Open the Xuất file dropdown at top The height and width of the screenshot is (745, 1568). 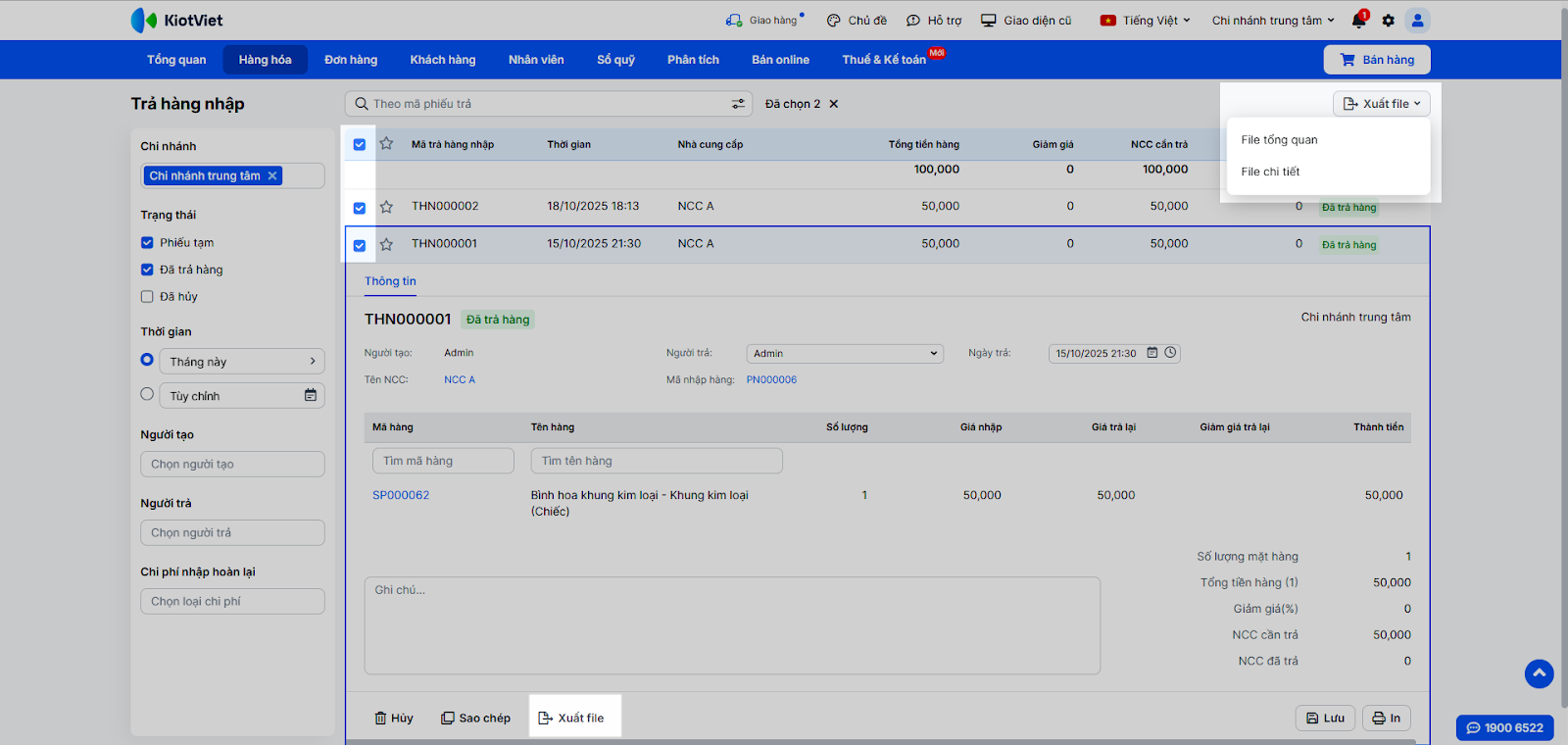click(1382, 104)
